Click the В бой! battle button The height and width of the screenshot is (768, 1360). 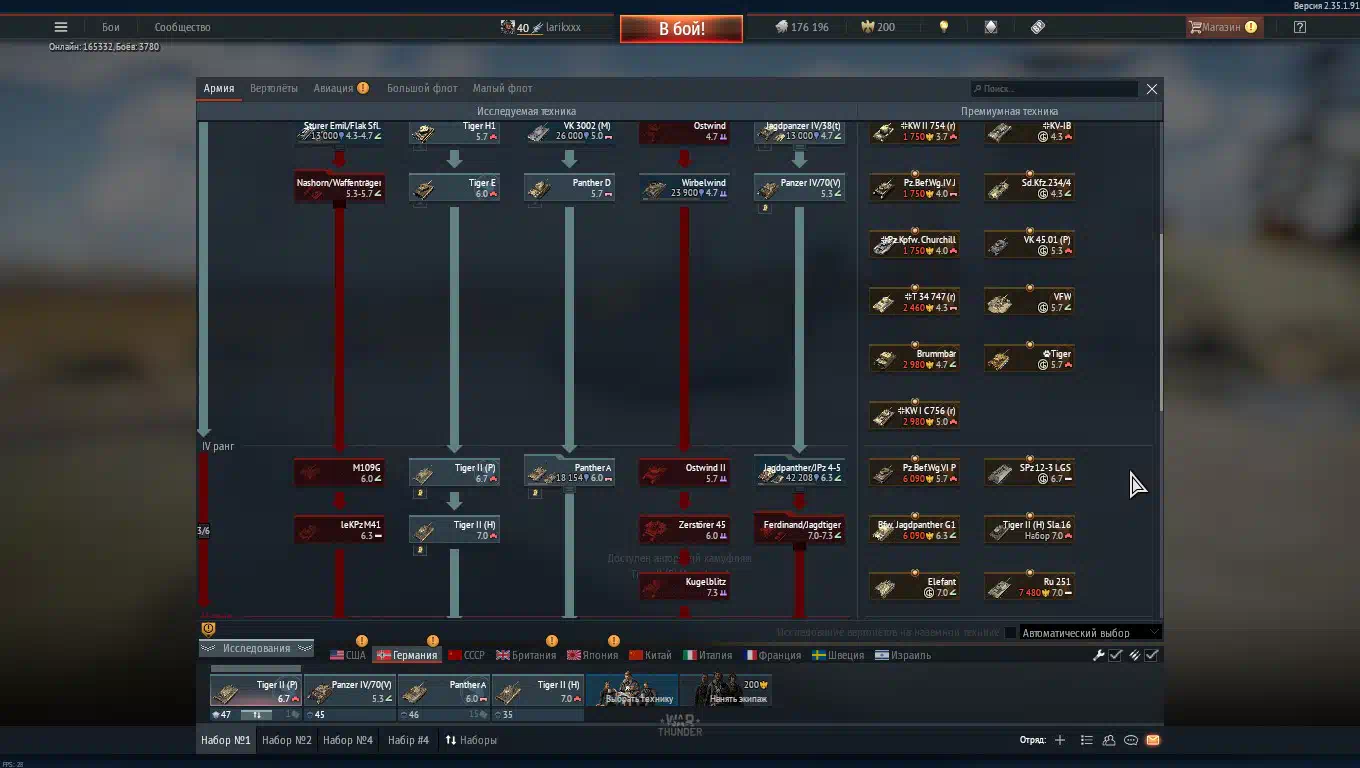pos(681,28)
